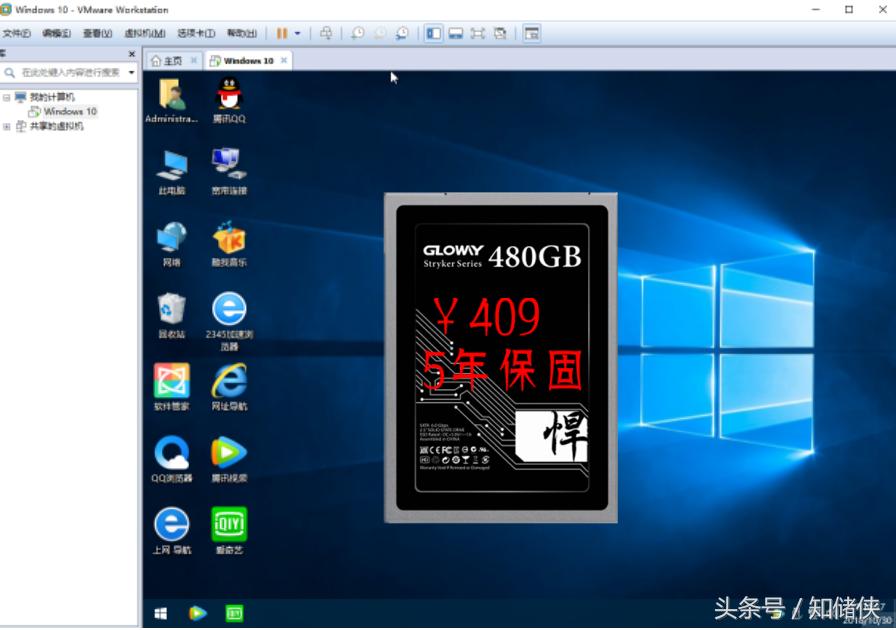Collapse the 我的计算机 tree node
The height and width of the screenshot is (630, 896).
6,97
